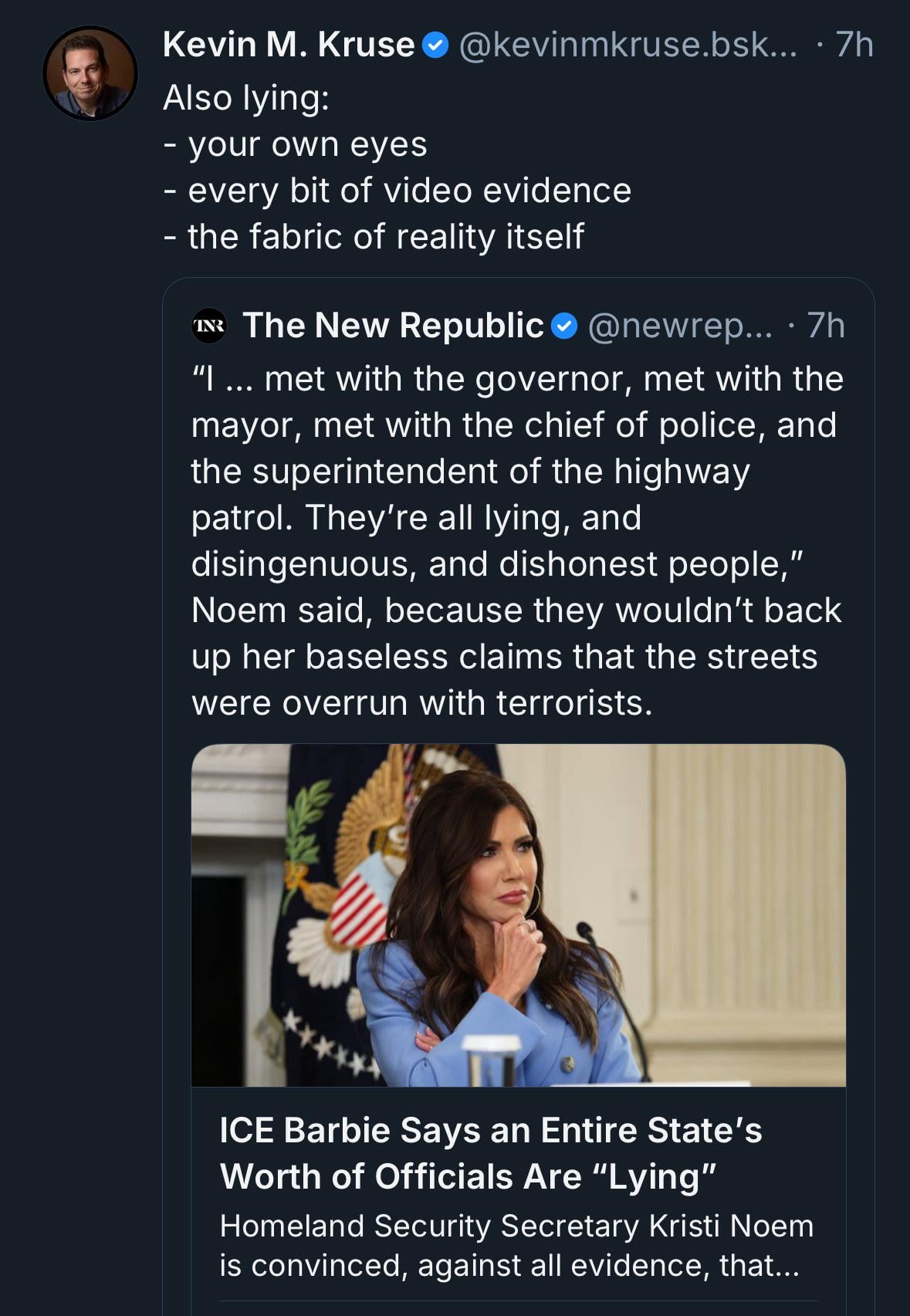Select the "every bit of video evidence" line
Viewport: 910px width, 1316px height.
pos(408,191)
